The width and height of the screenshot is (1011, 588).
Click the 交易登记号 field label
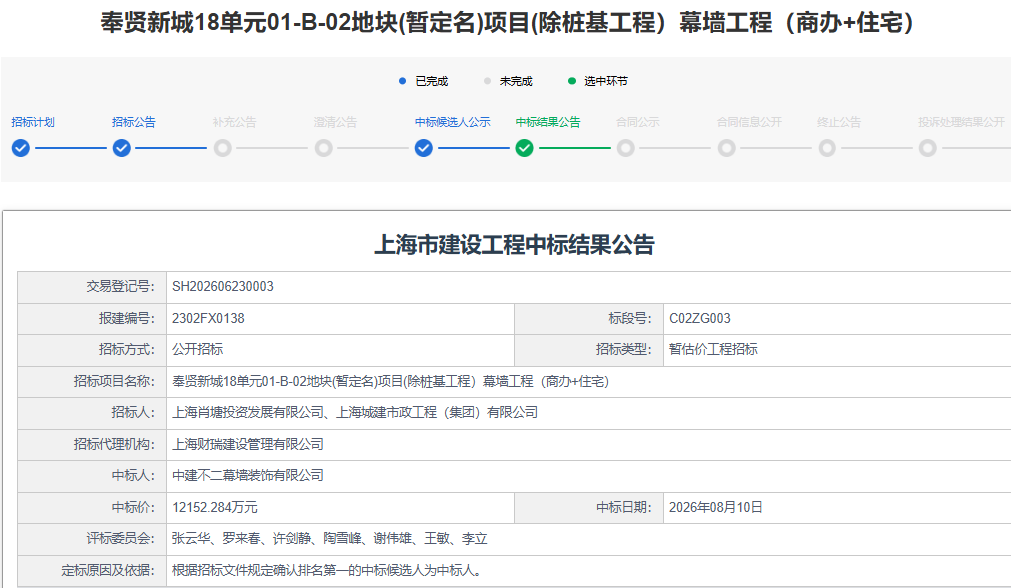pos(121,286)
